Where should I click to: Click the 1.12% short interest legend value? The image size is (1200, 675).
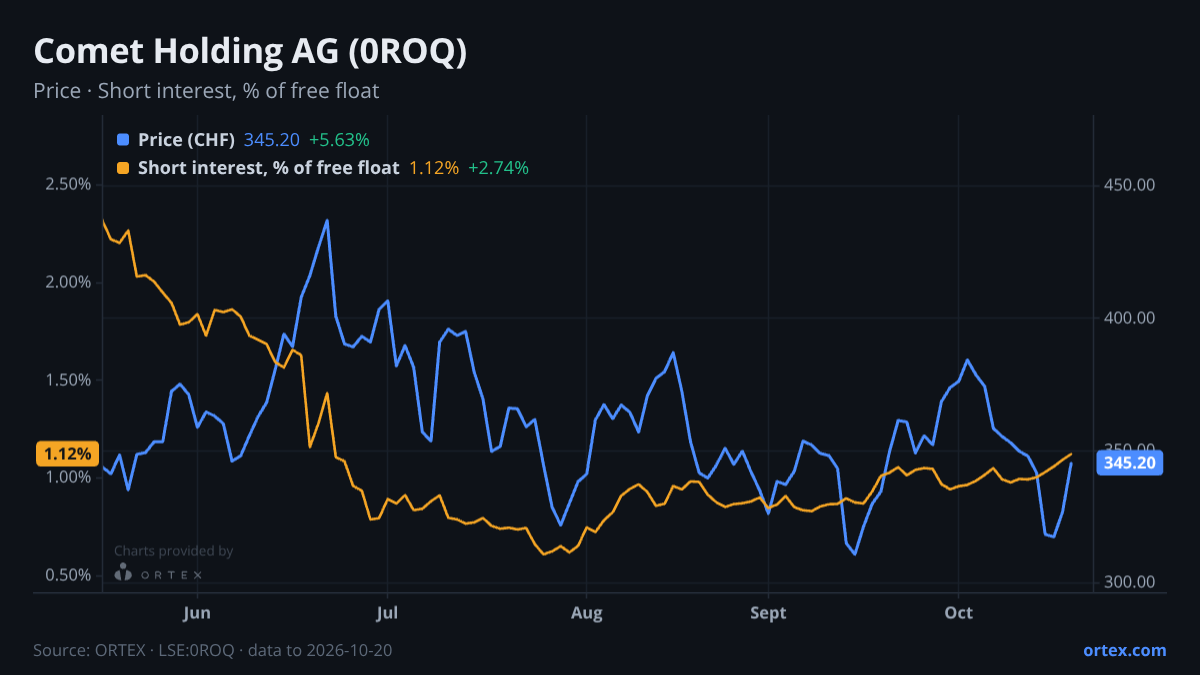pos(434,168)
